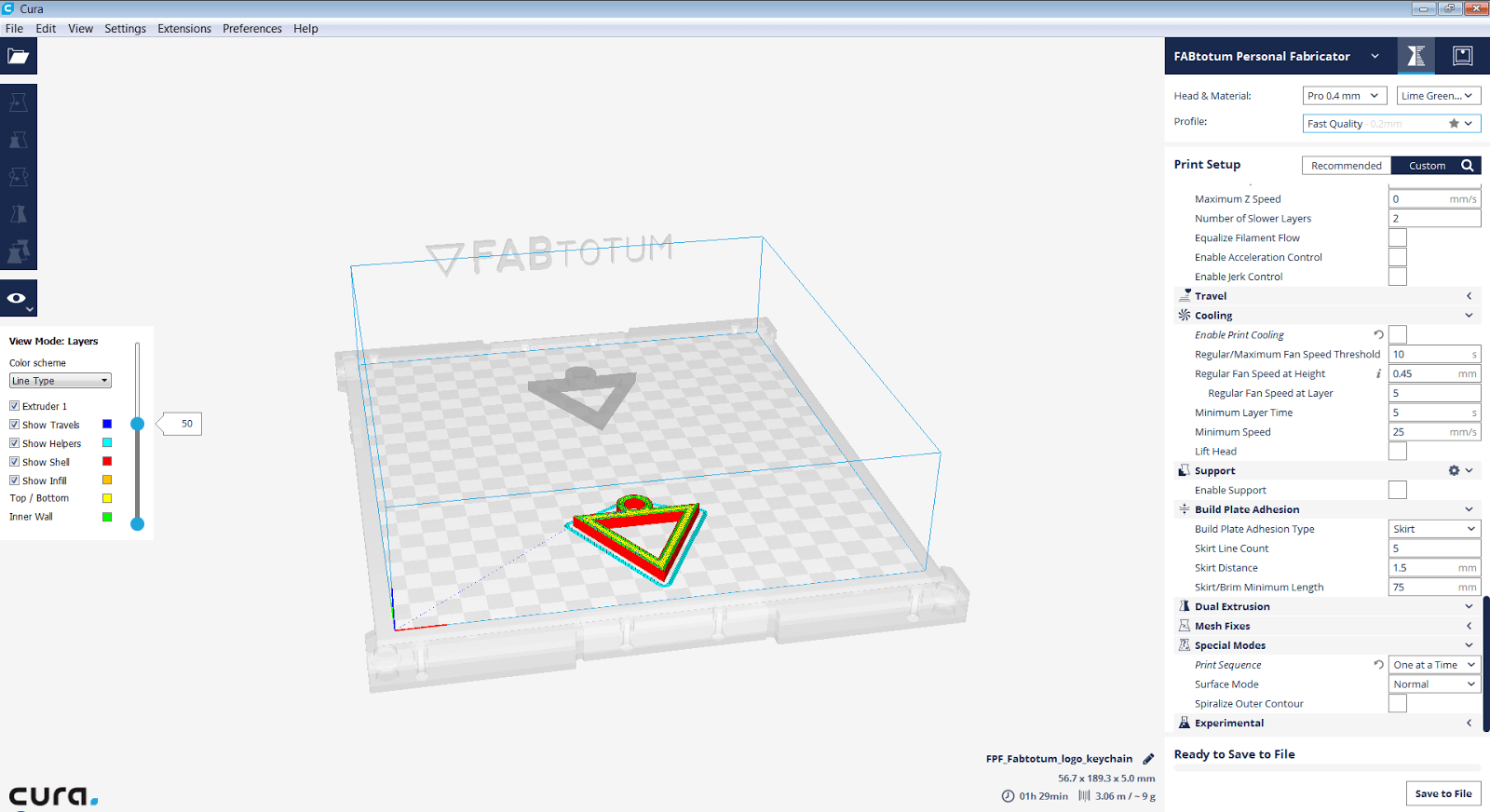Open the Color scheme Line Type dropdown
Image resolution: width=1490 pixels, height=812 pixels.
61,381
